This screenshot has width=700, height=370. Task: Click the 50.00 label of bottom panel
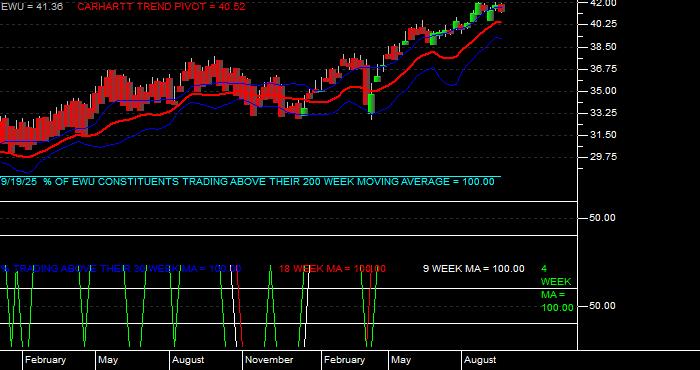tap(603, 306)
